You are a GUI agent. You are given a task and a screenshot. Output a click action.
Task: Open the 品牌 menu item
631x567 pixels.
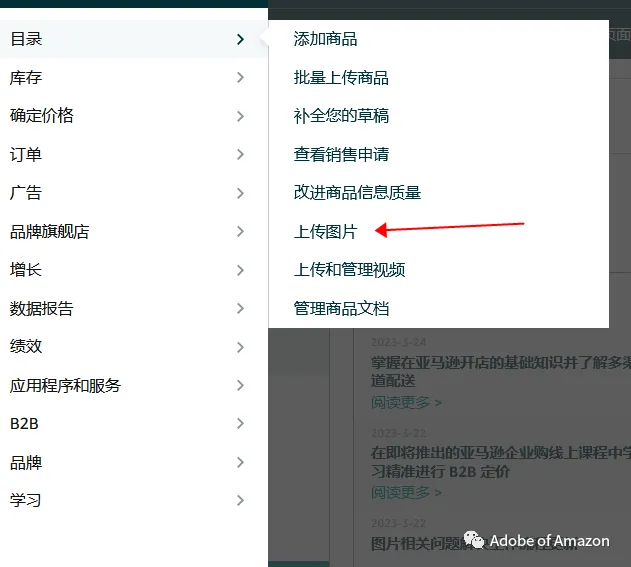coord(134,462)
